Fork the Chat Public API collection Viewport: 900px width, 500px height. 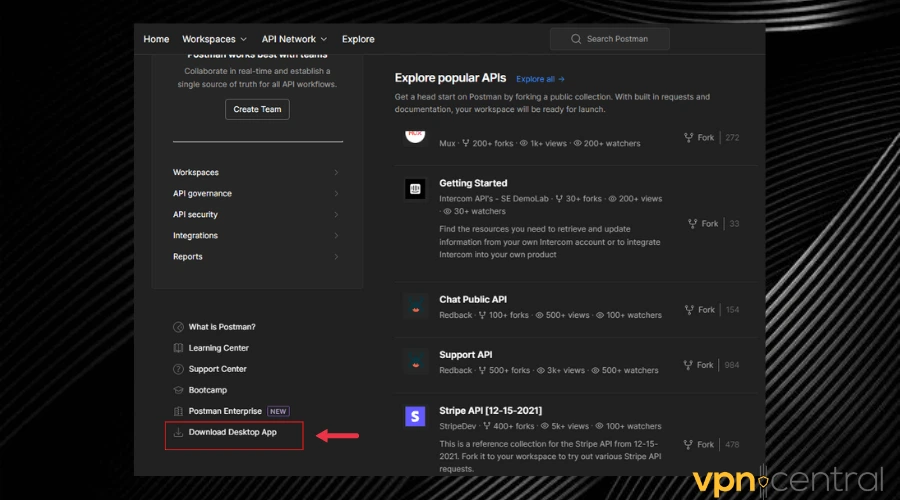click(x=700, y=310)
